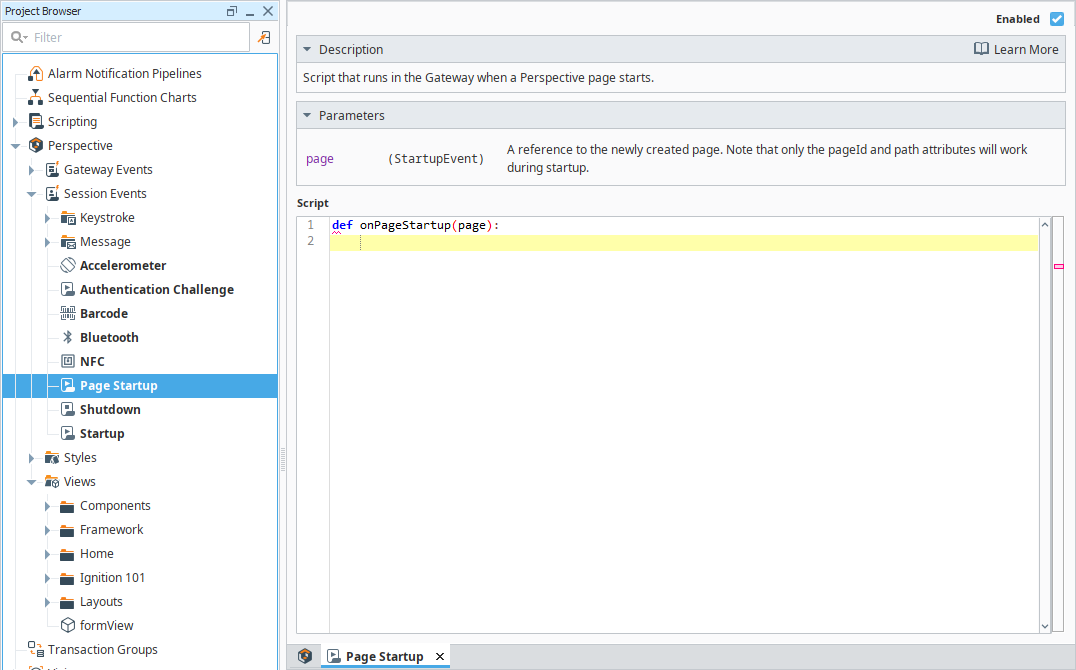The height and width of the screenshot is (670, 1076).
Task: Click the Shutdown event icon
Action: pyautogui.click(x=68, y=409)
